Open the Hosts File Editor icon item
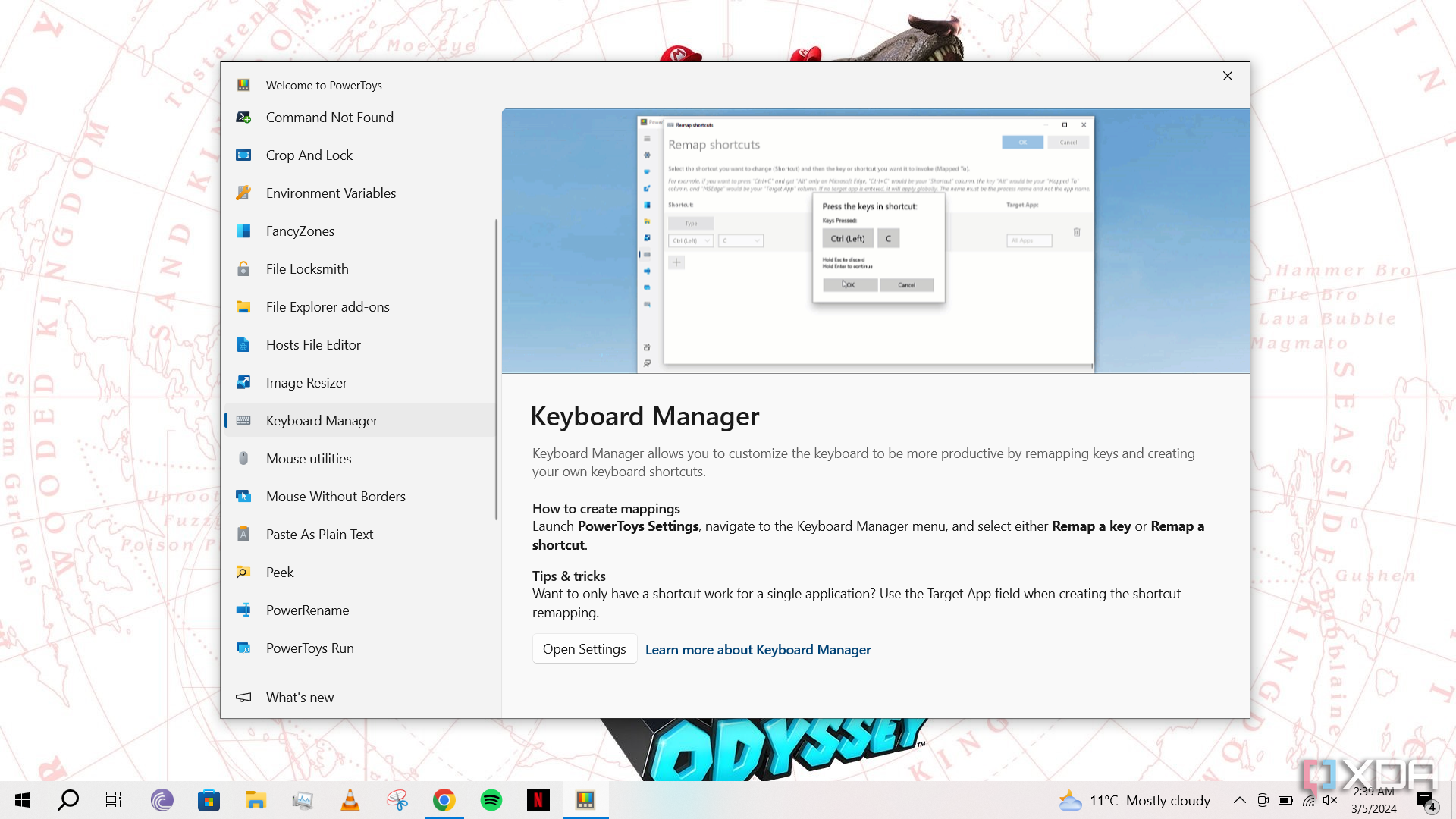The width and height of the screenshot is (1456, 819). (243, 345)
